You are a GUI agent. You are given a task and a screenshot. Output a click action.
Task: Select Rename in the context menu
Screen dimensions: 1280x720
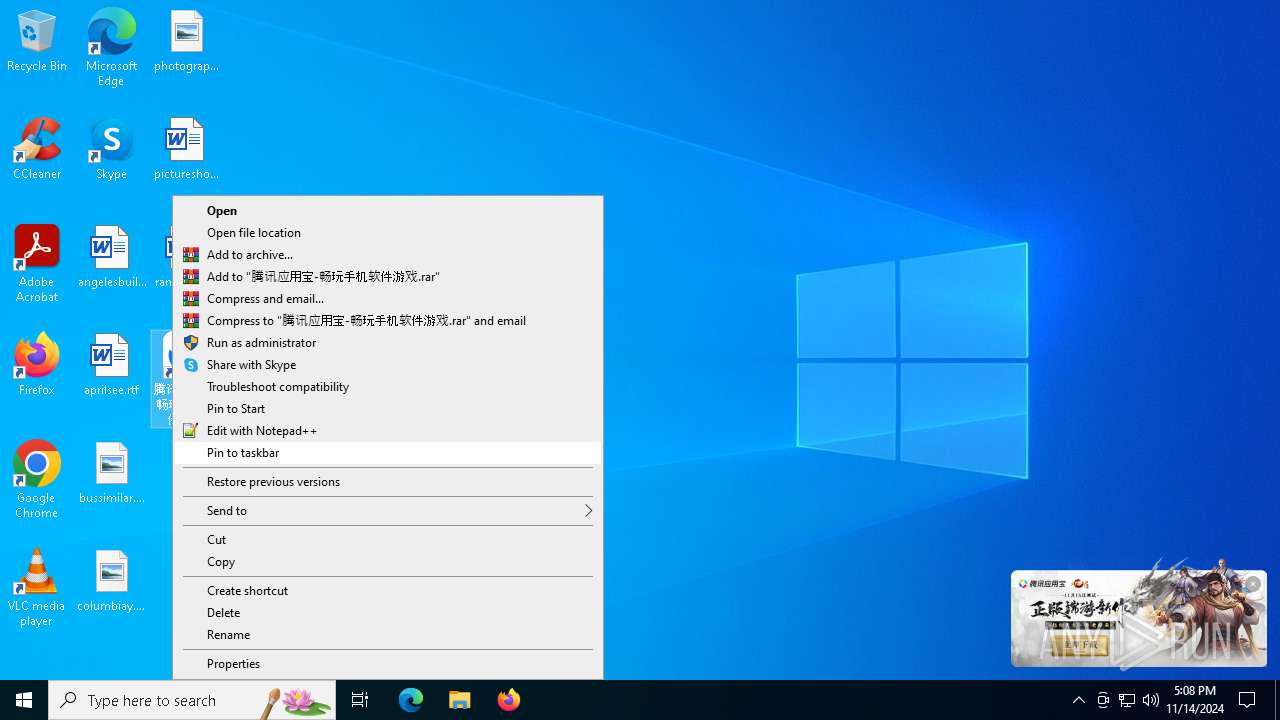(x=388, y=635)
